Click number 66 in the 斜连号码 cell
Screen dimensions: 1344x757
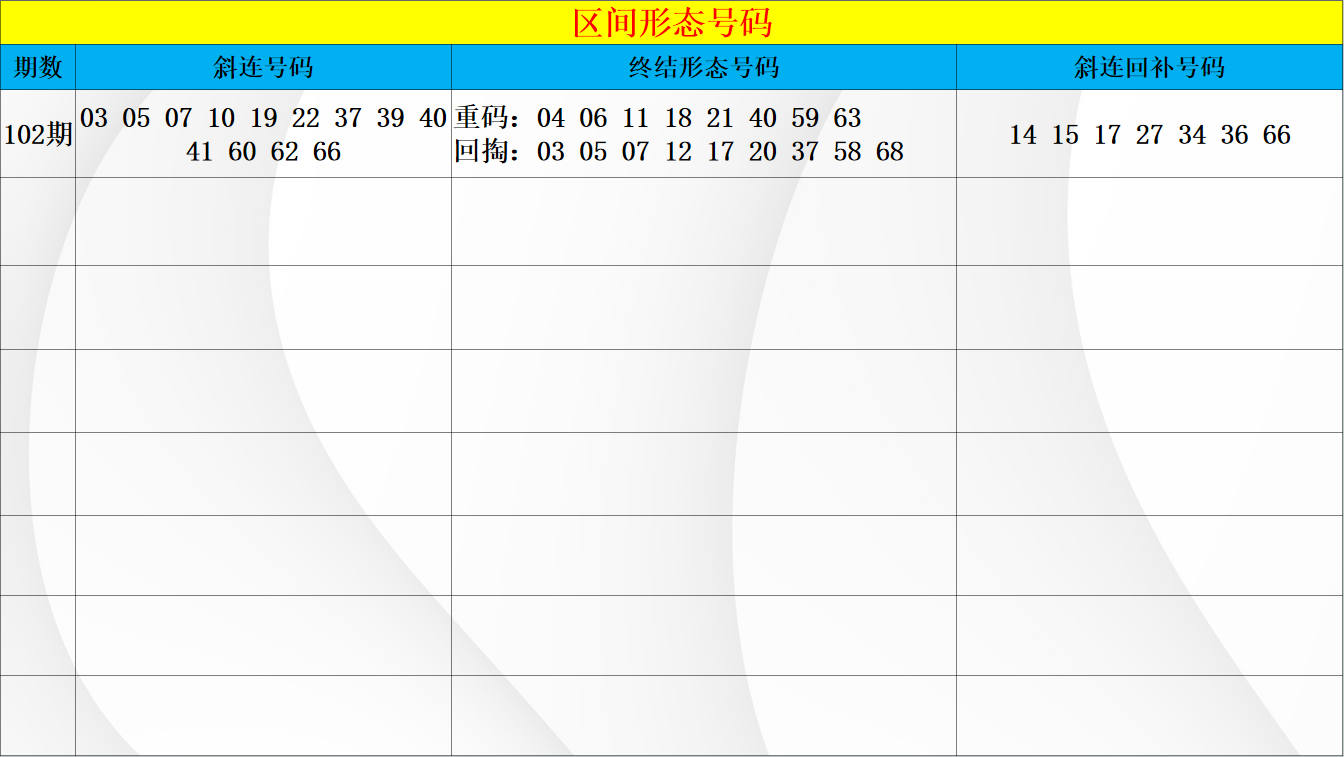[x=327, y=152]
